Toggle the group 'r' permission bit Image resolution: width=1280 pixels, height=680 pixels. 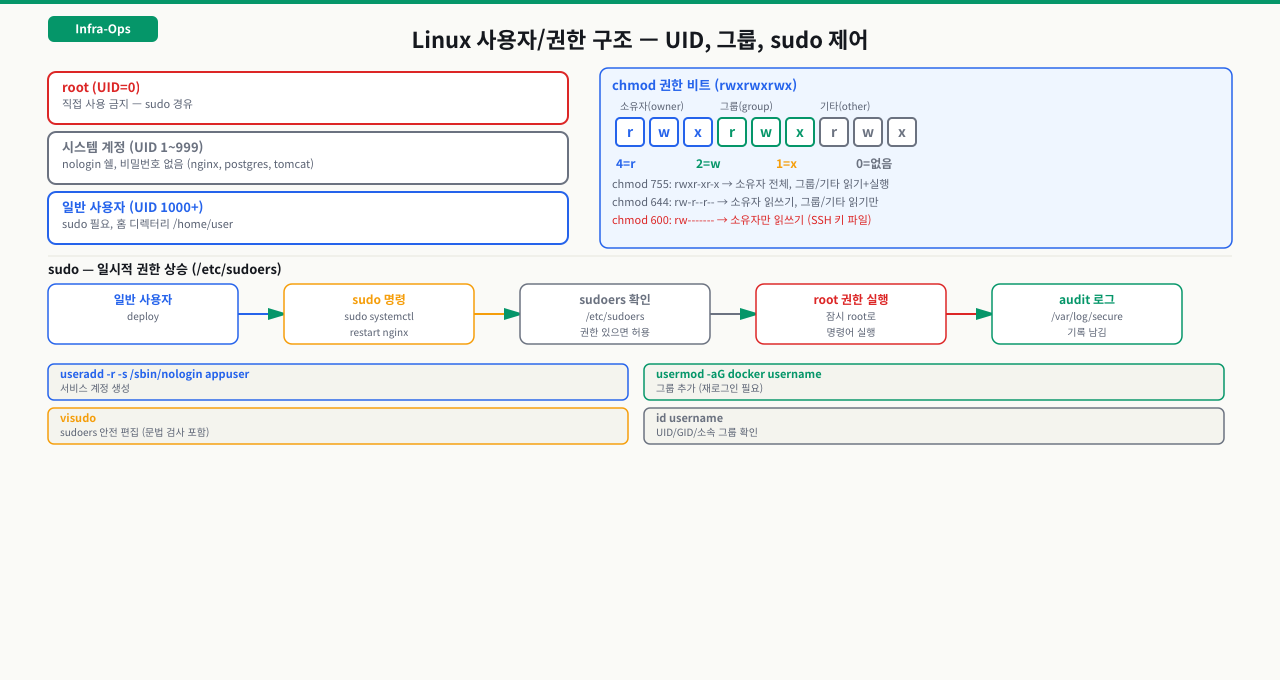point(732,132)
